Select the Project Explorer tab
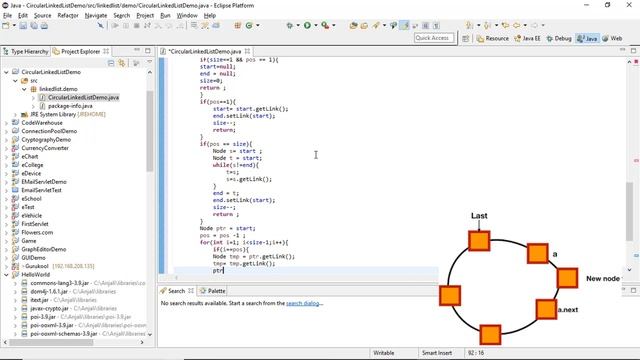640x360 pixels. tap(80, 51)
